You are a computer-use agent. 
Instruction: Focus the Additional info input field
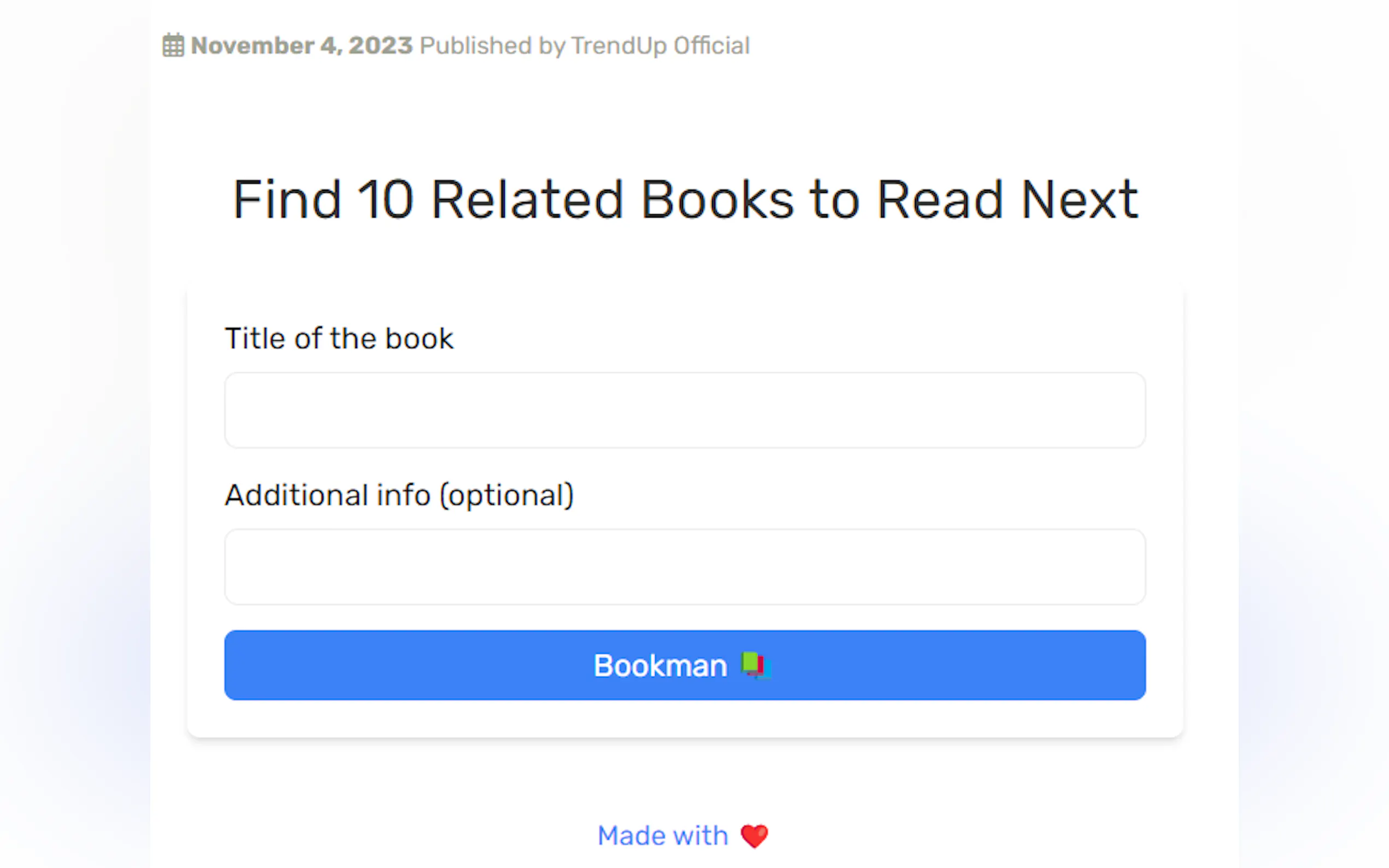685,567
